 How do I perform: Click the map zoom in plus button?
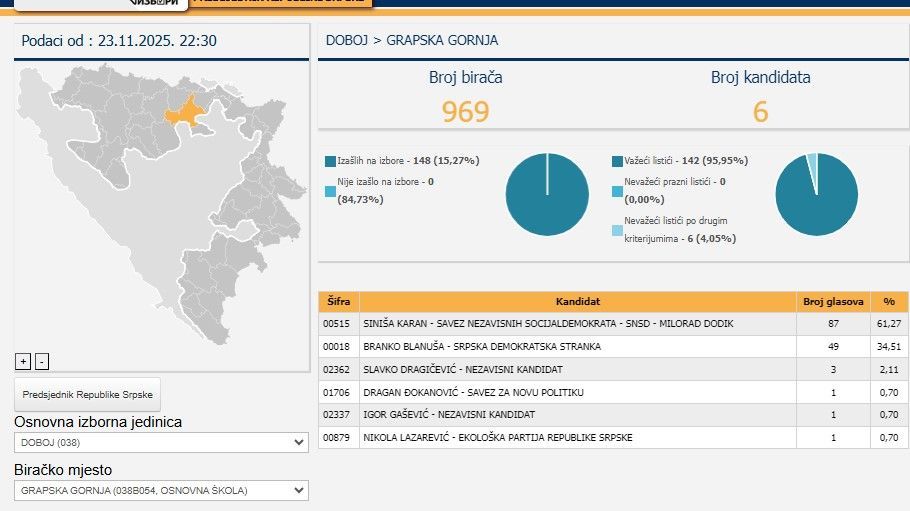coord(23,362)
